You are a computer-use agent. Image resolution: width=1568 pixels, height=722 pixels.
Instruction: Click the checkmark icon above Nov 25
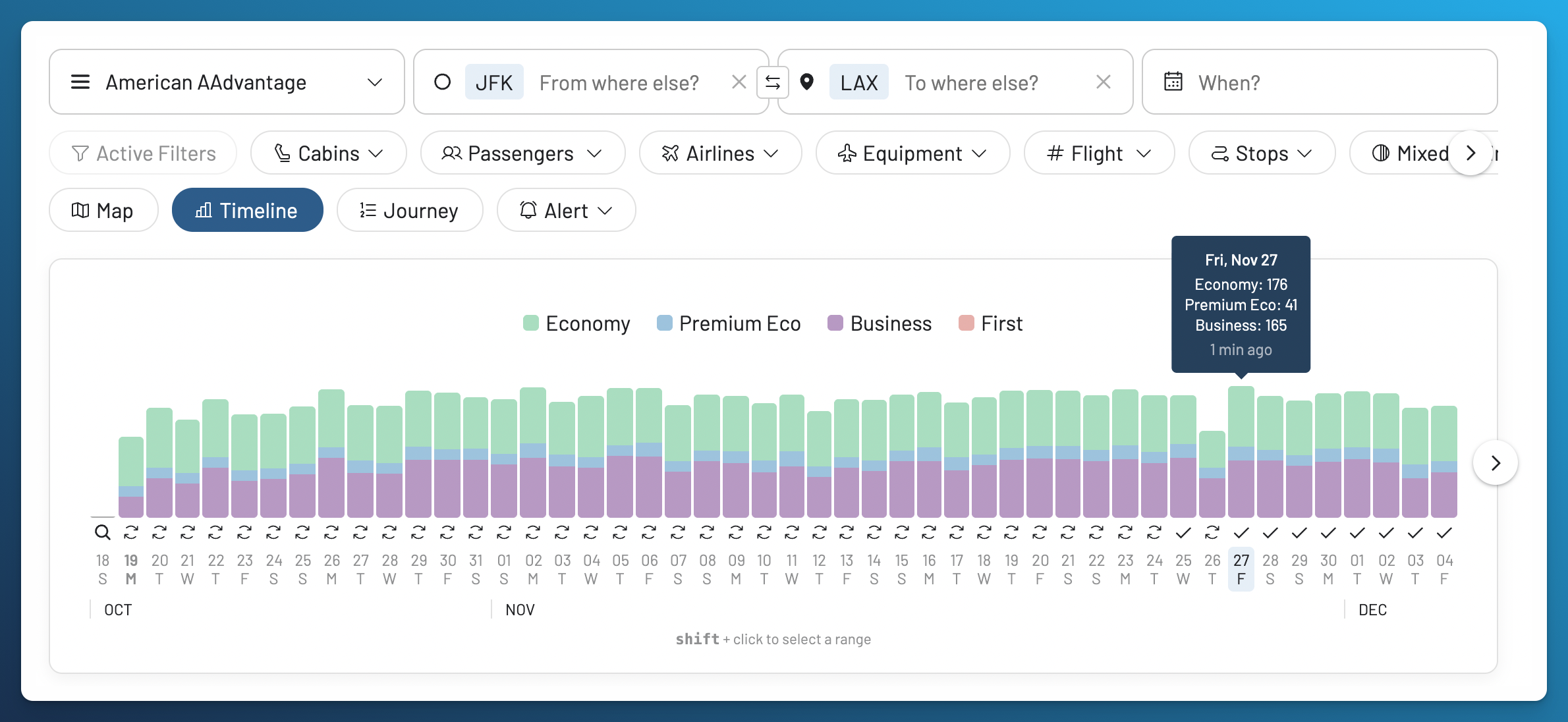[1183, 532]
